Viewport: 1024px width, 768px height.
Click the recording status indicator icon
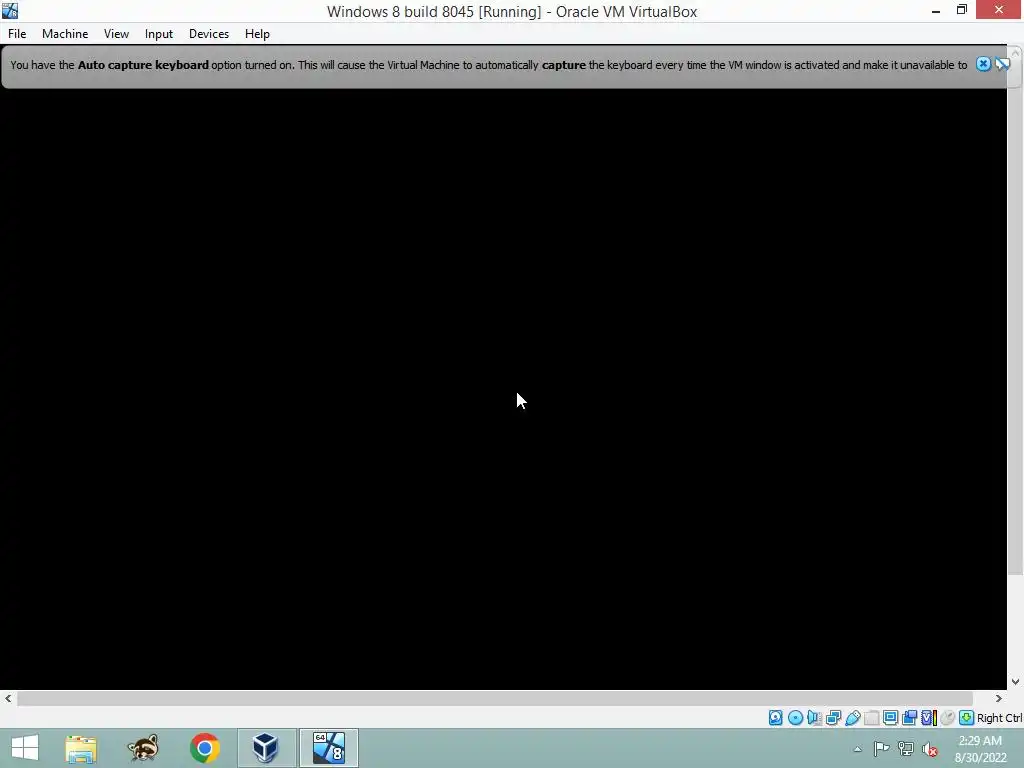pyautogui.click(x=909, y=718)
